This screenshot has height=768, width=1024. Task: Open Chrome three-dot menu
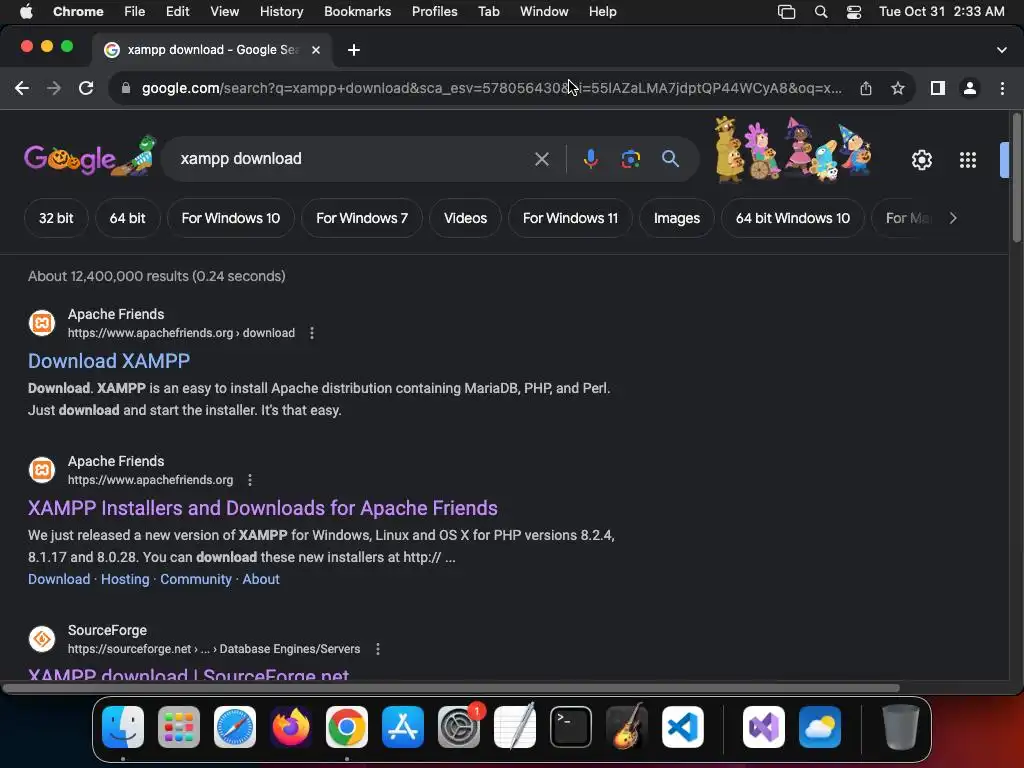pos(1002,88)
